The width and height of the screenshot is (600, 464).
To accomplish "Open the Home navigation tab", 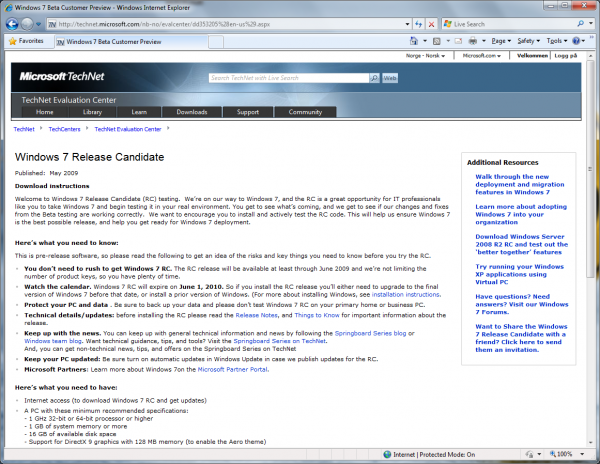I will coord(45,112).
